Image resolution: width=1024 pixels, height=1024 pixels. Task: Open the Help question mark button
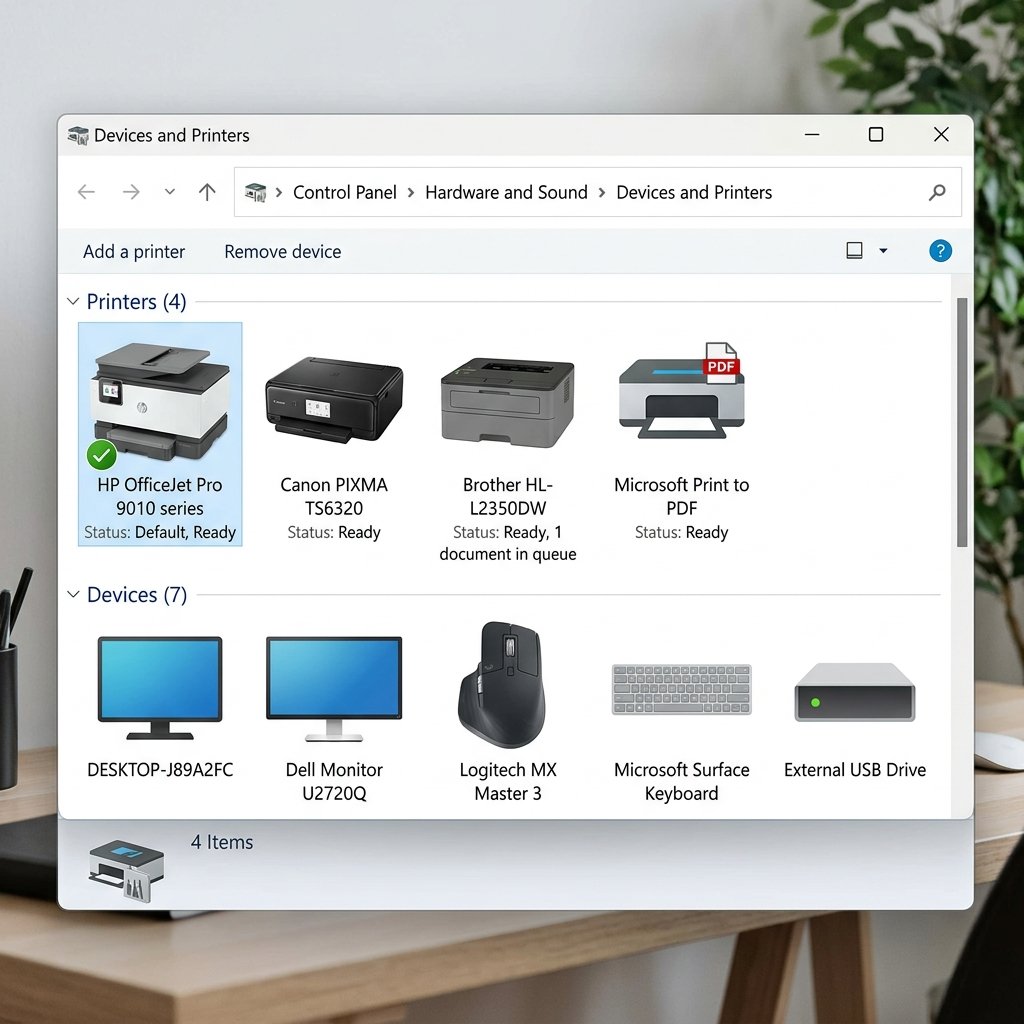940,251
